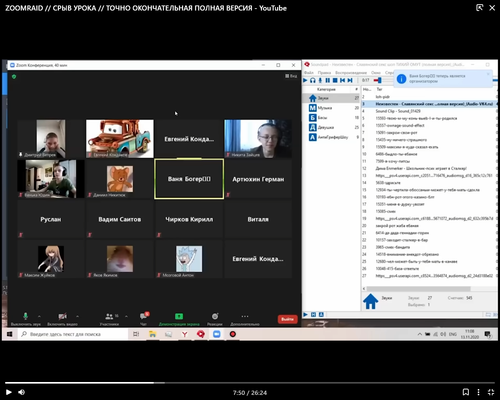Mute the YouTube video volume

pyautogui.click(x=22, y=392)
